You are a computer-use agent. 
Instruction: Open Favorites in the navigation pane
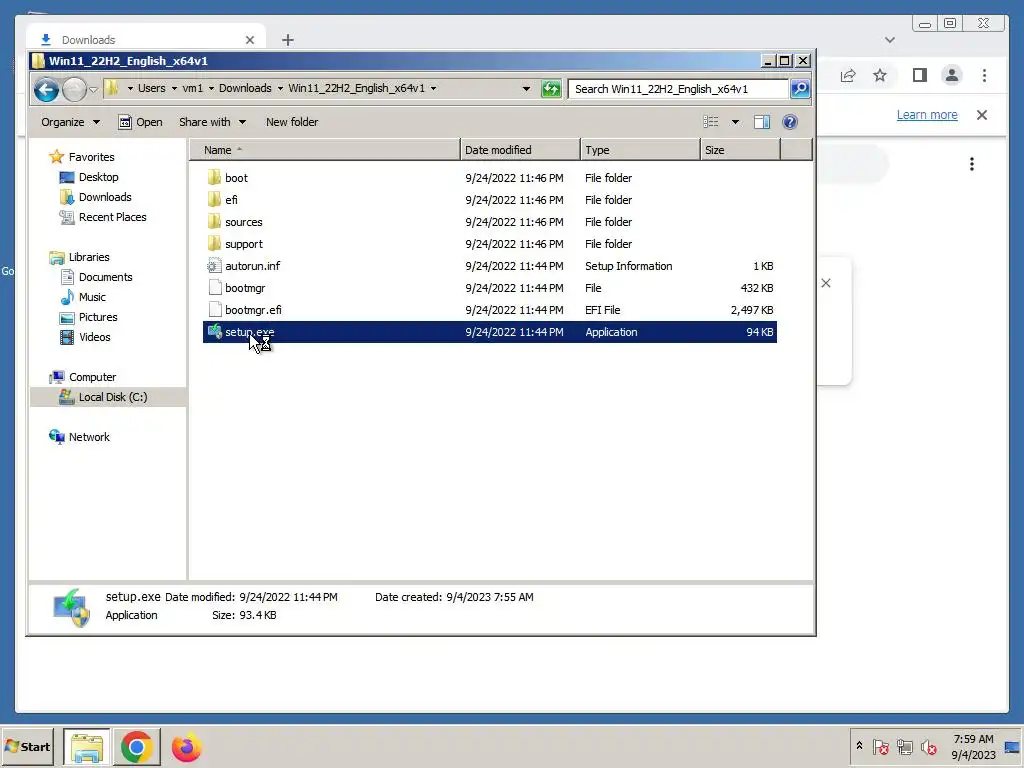click(82, 157)
